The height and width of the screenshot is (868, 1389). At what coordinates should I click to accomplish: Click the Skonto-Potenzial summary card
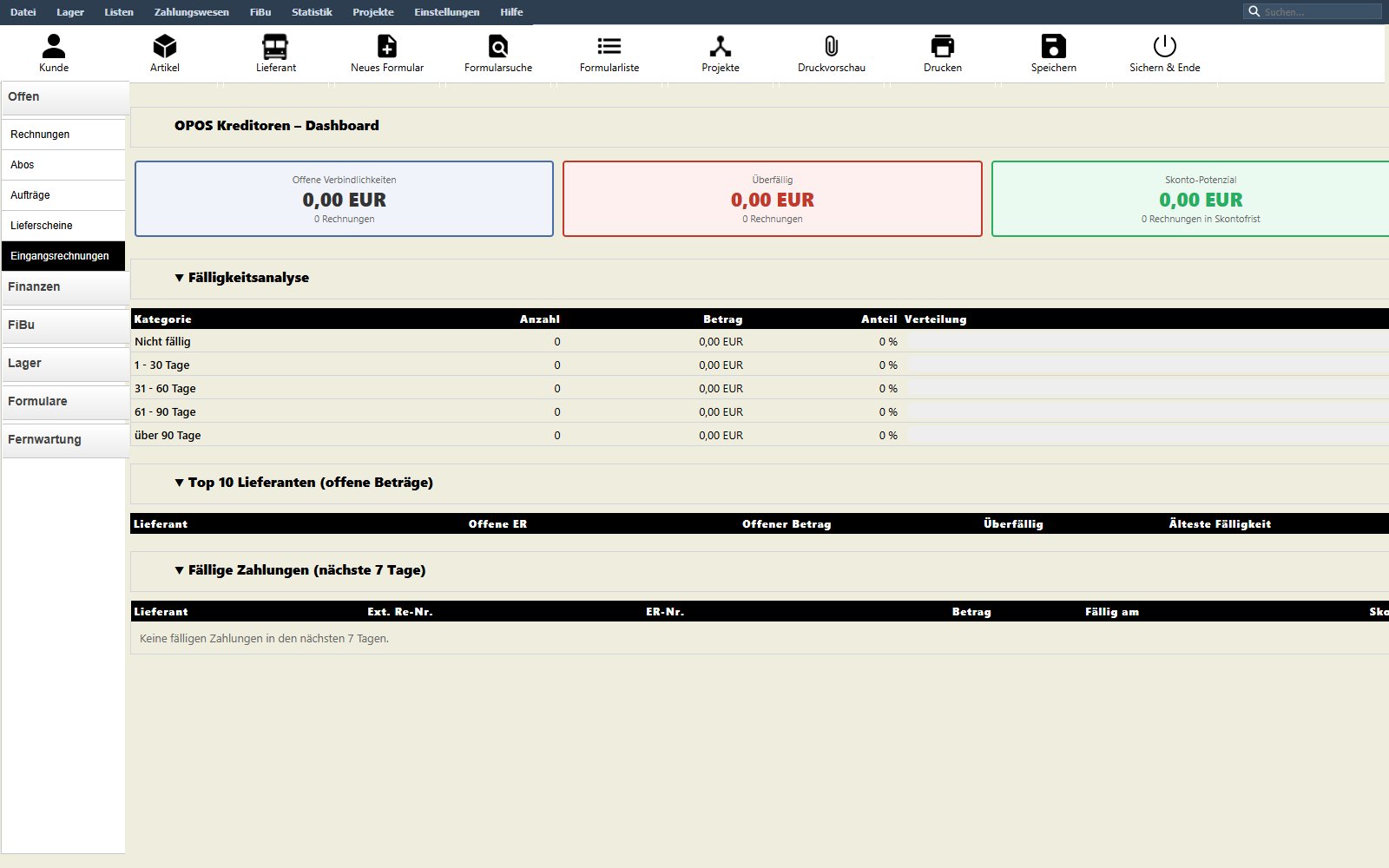1190,199
